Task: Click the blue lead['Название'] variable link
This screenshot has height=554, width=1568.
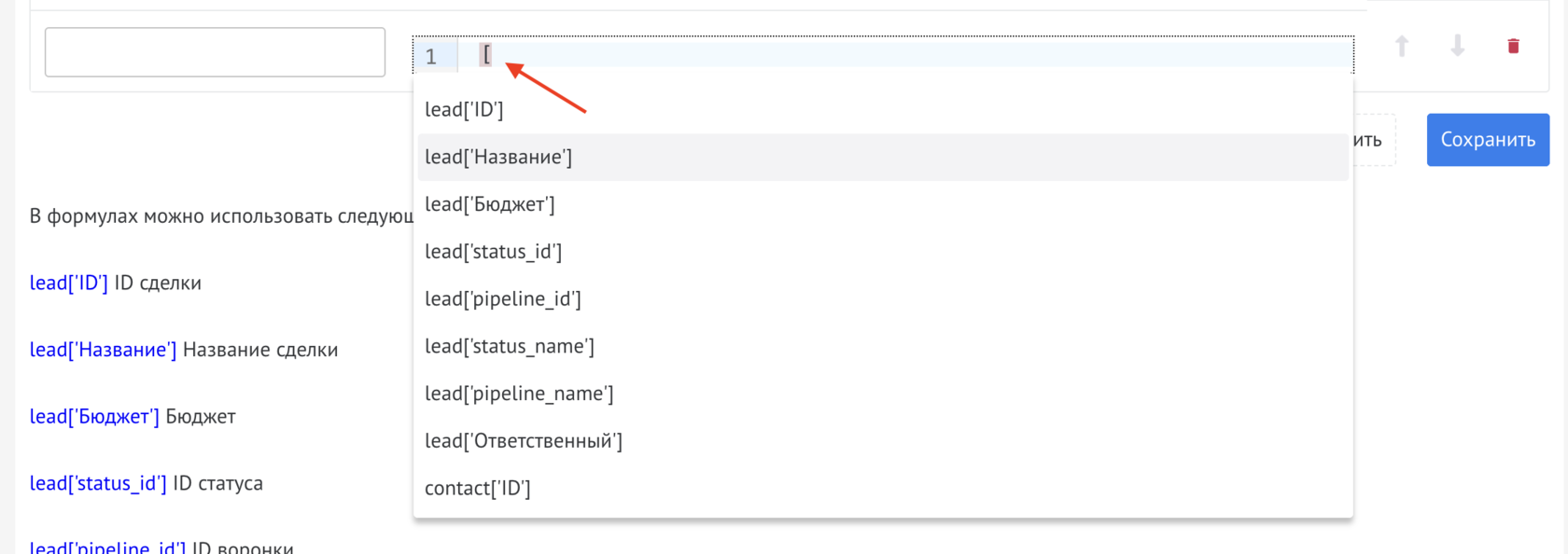Action: coord(103,350)
